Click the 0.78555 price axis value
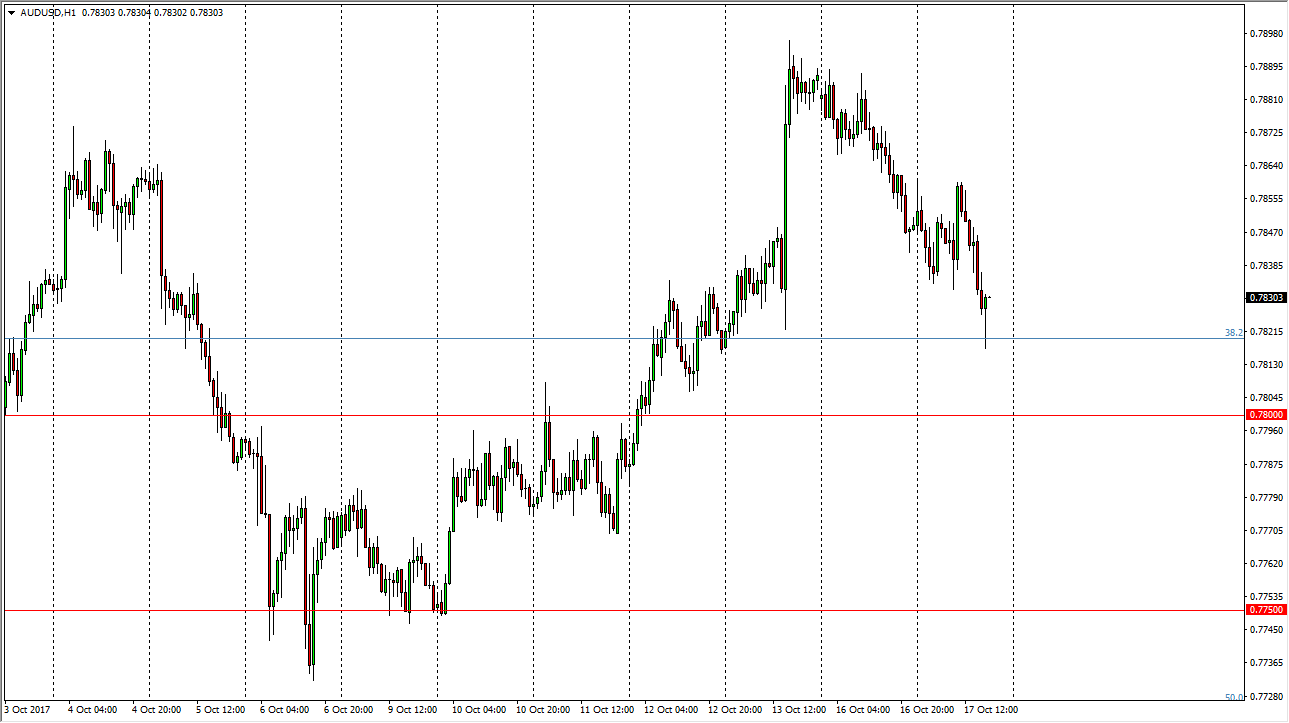Viewport: 1289px width, 723px height. tap(1266, 199)
